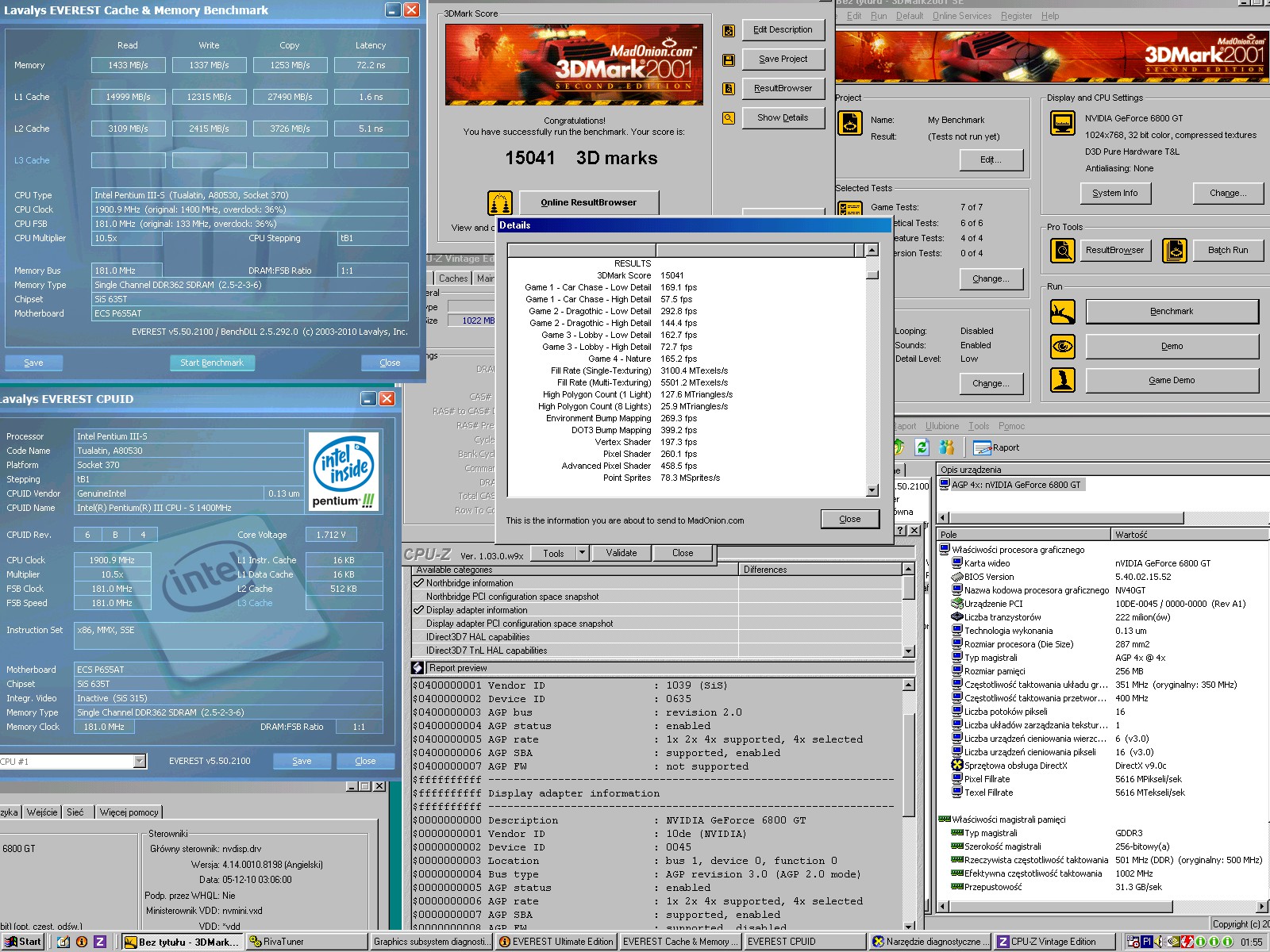This screenshot has height=952, width=1270.
Task: Click the DirectX icon beside Sprzętowa obsługa DirectX
Action: coord(957,766)
